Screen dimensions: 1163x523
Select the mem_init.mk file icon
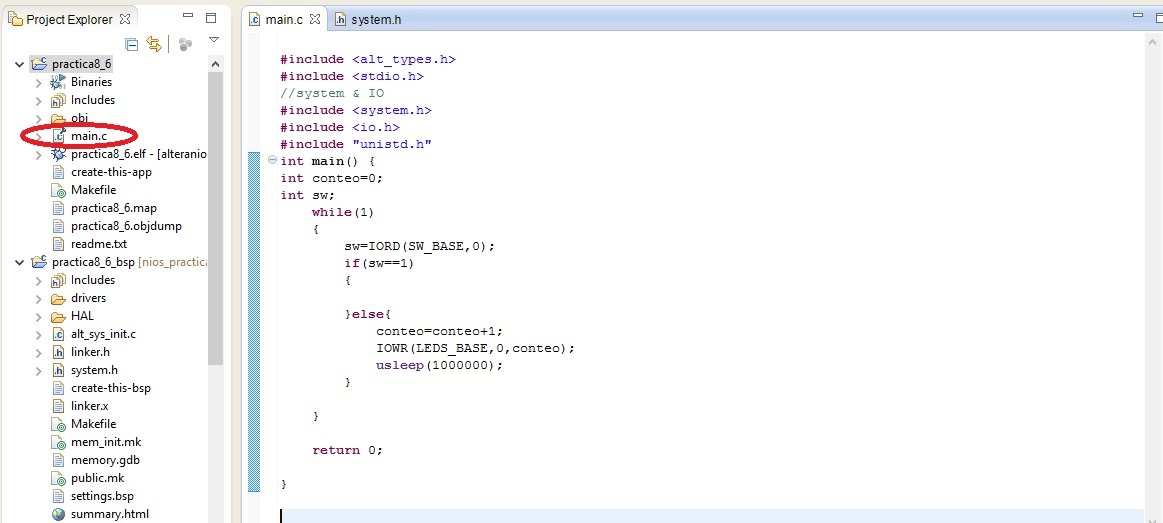(58, 443)
